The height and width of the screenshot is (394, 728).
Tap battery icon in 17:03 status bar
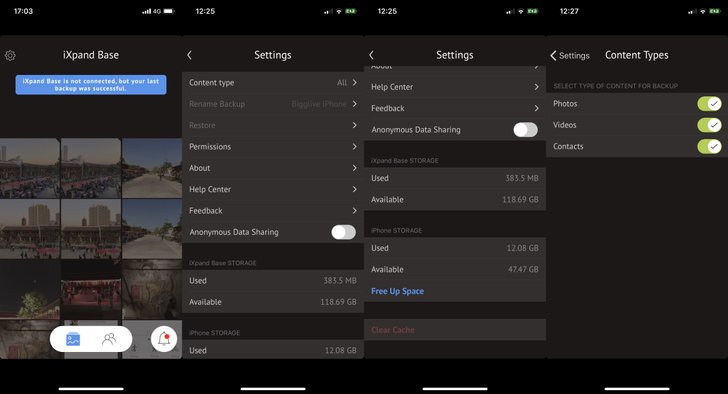point(169,11)
